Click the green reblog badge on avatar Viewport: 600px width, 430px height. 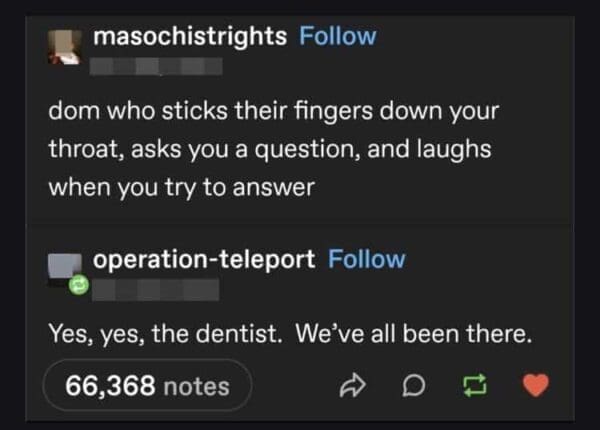(x=79, y=285)
